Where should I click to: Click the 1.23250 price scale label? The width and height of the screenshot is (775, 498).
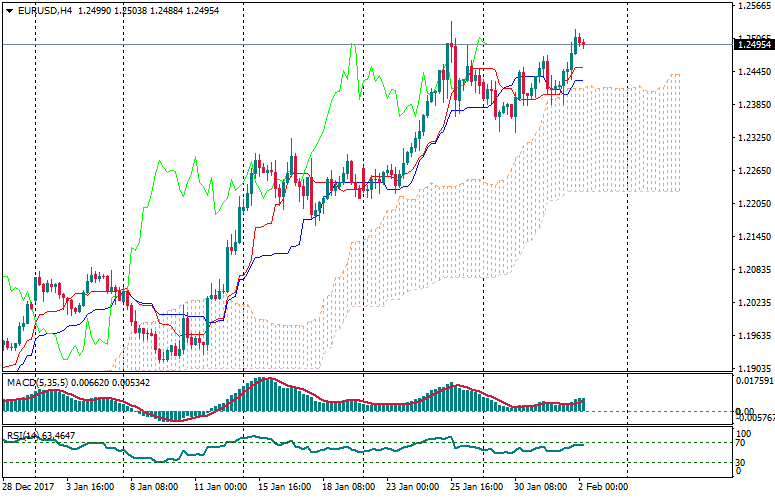point(755,138)
